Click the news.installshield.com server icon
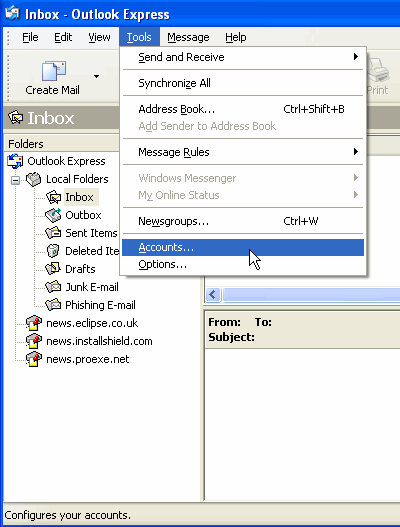400x527 pixels. click(x=34, y=341)
